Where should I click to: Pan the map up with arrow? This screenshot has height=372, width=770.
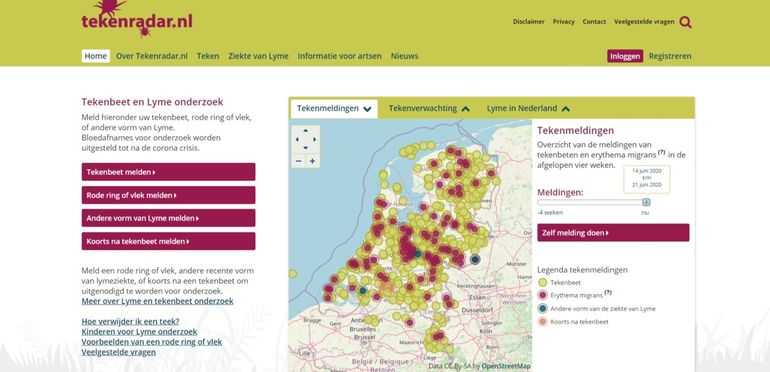(x=305, y=131)
